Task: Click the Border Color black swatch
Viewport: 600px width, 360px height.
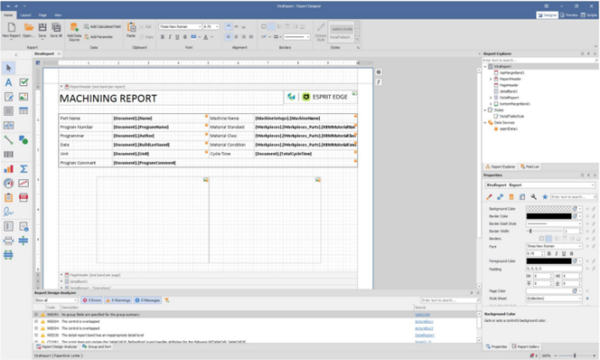Action: [x=549, y=216]
